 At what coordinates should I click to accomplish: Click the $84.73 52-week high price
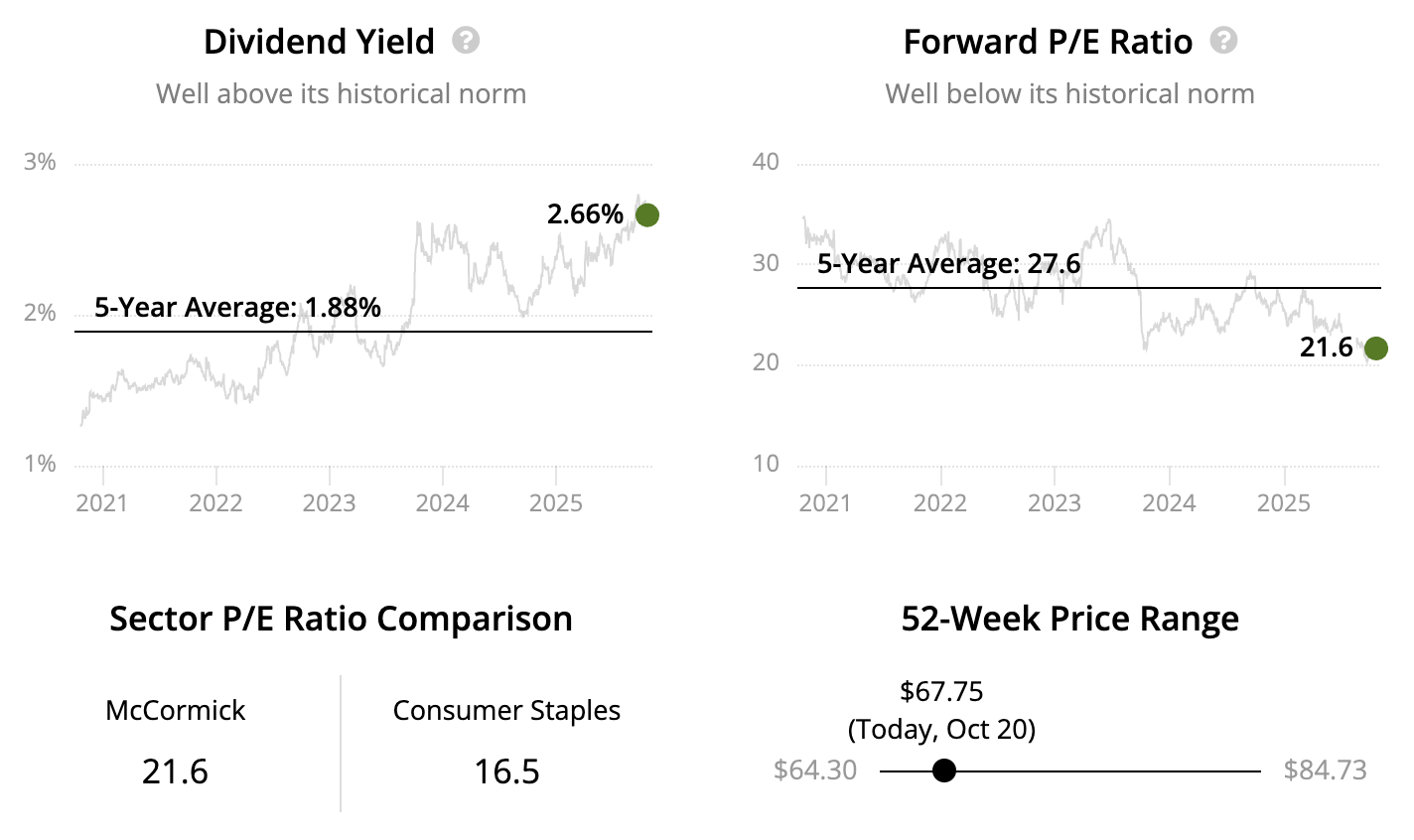[x=1325, y=770]
